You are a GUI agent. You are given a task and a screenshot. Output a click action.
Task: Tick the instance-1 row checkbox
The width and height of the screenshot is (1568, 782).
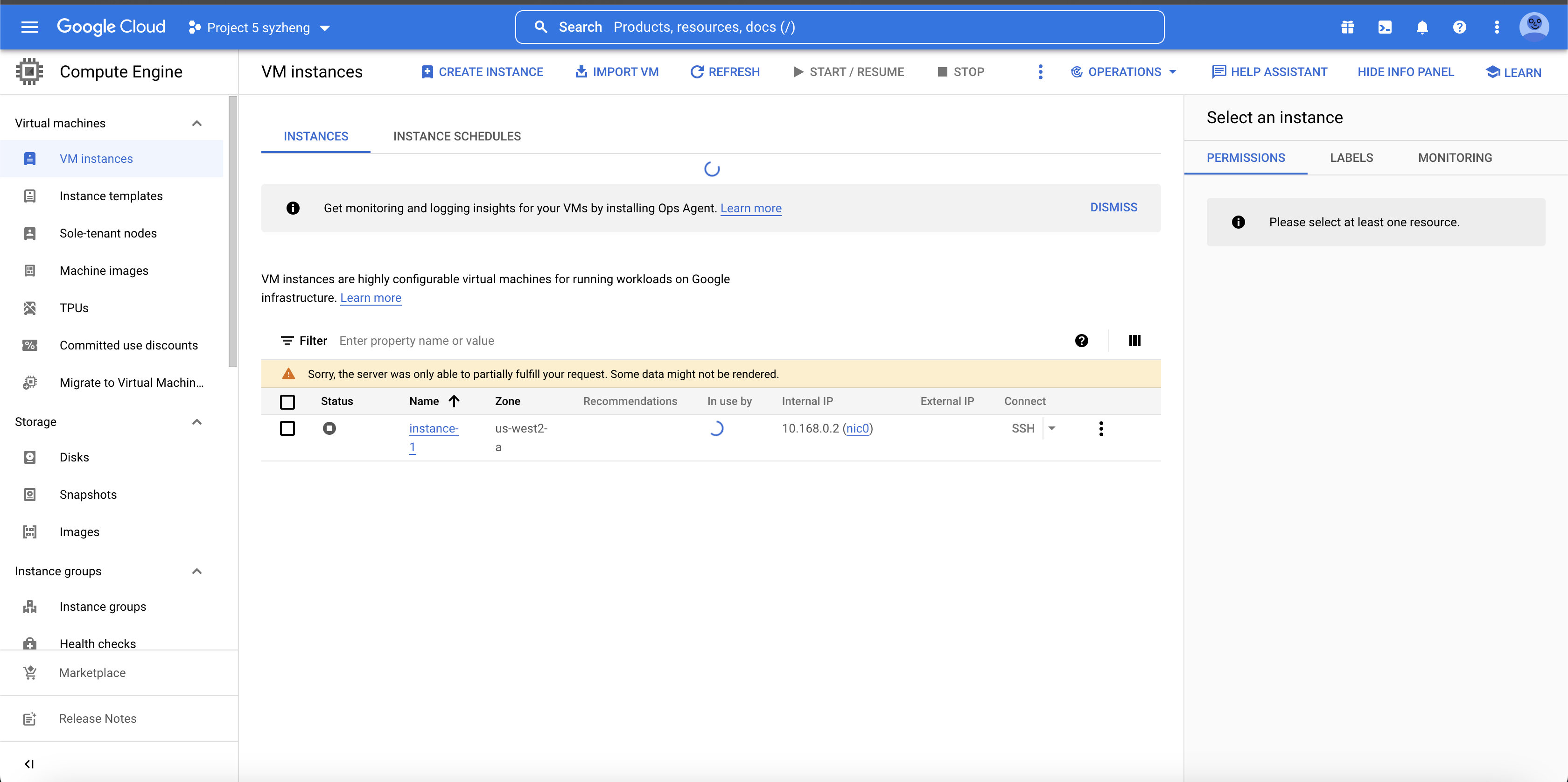287,428
